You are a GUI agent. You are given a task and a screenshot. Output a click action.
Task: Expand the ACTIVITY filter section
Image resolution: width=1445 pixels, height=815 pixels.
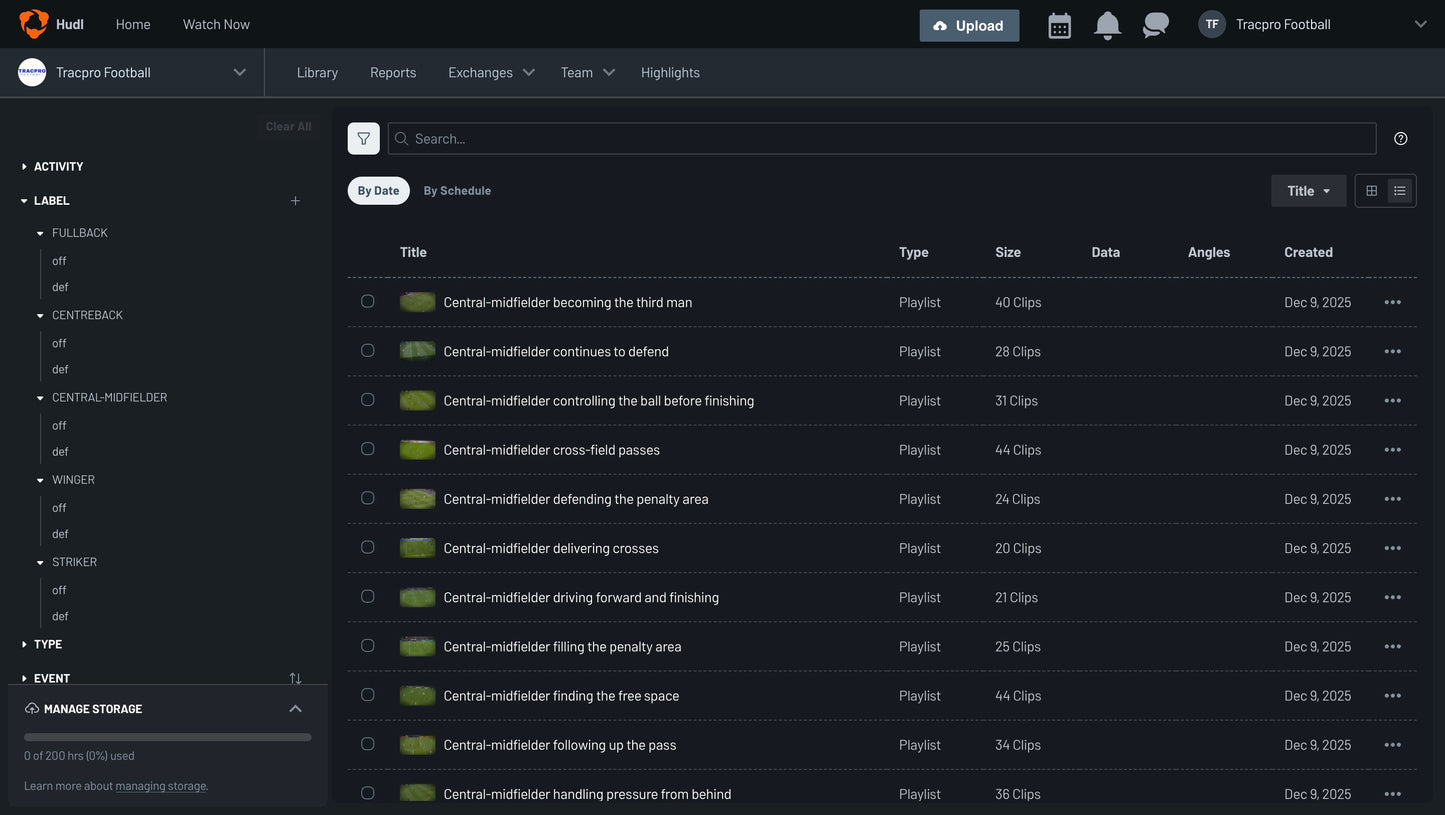coord(58,167)
